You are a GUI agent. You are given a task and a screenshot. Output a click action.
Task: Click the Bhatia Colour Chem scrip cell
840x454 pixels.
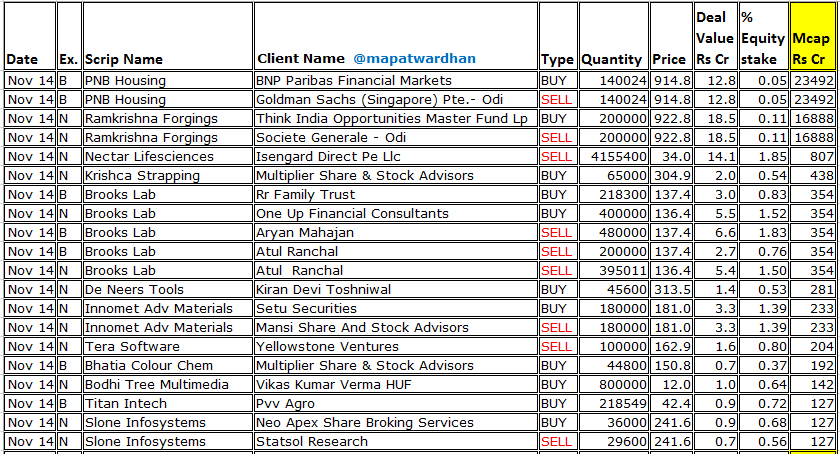click(168, 366)
